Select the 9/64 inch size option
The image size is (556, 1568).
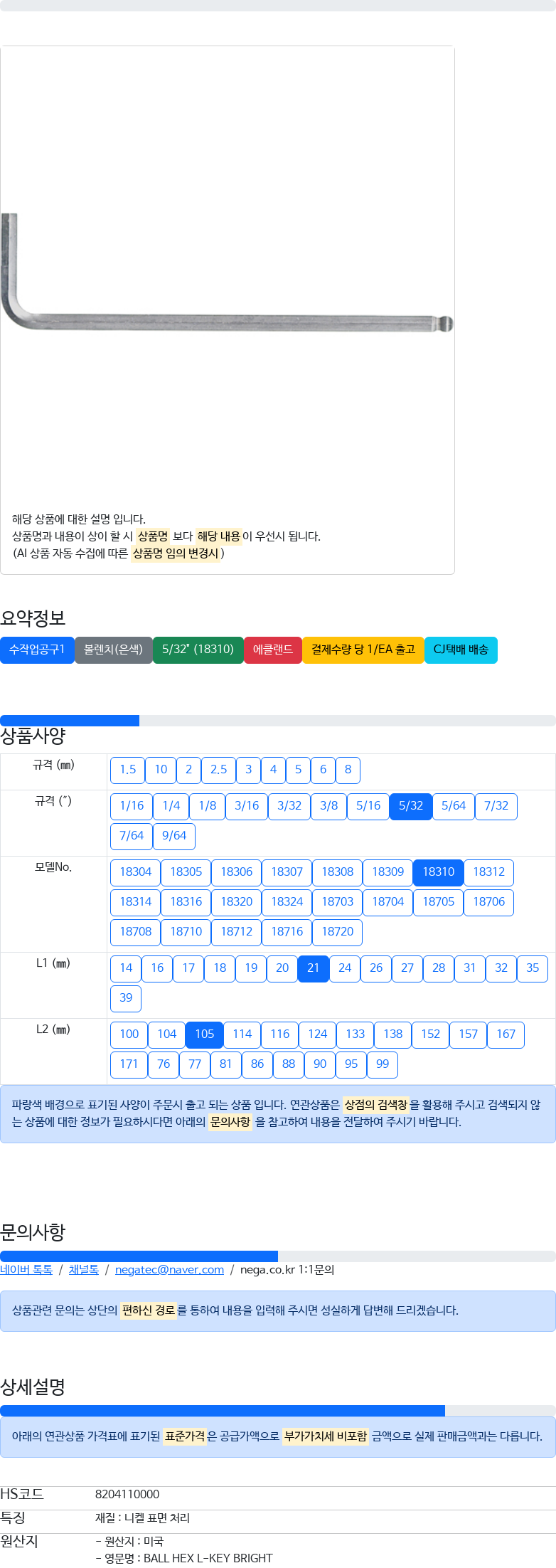[174, 836]
